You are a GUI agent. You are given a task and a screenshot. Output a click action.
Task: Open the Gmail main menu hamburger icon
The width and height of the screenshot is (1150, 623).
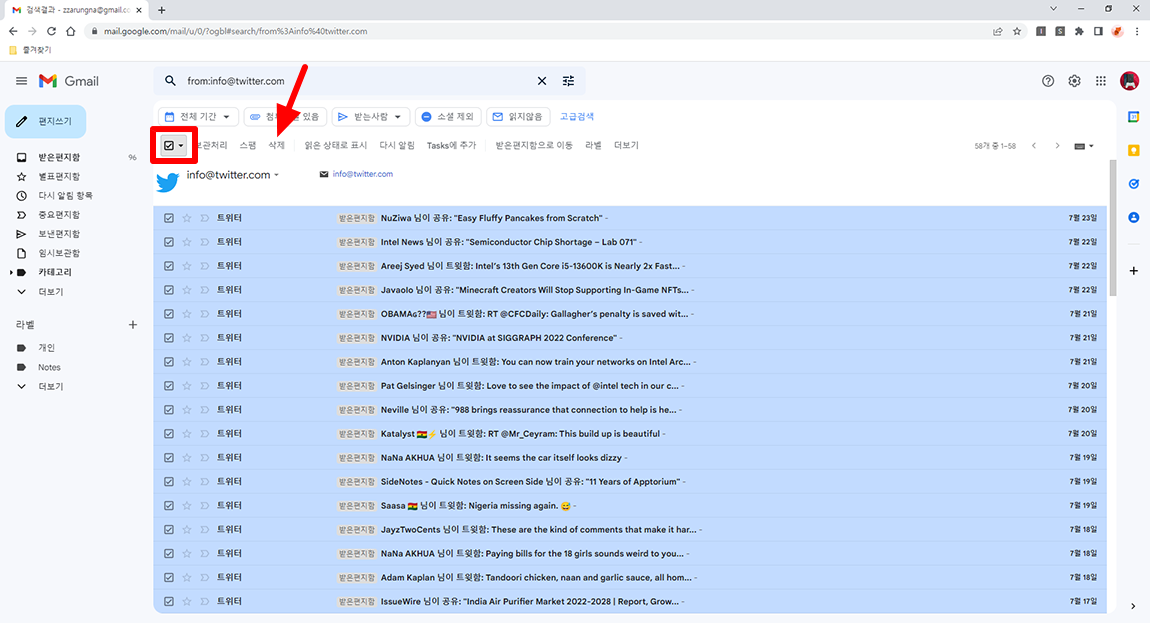pos(21,81)
